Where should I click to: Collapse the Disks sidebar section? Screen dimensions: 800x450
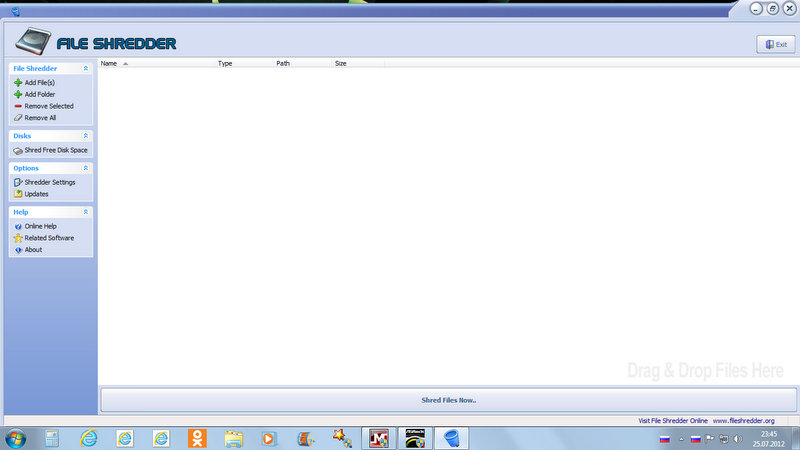point(86,136)
